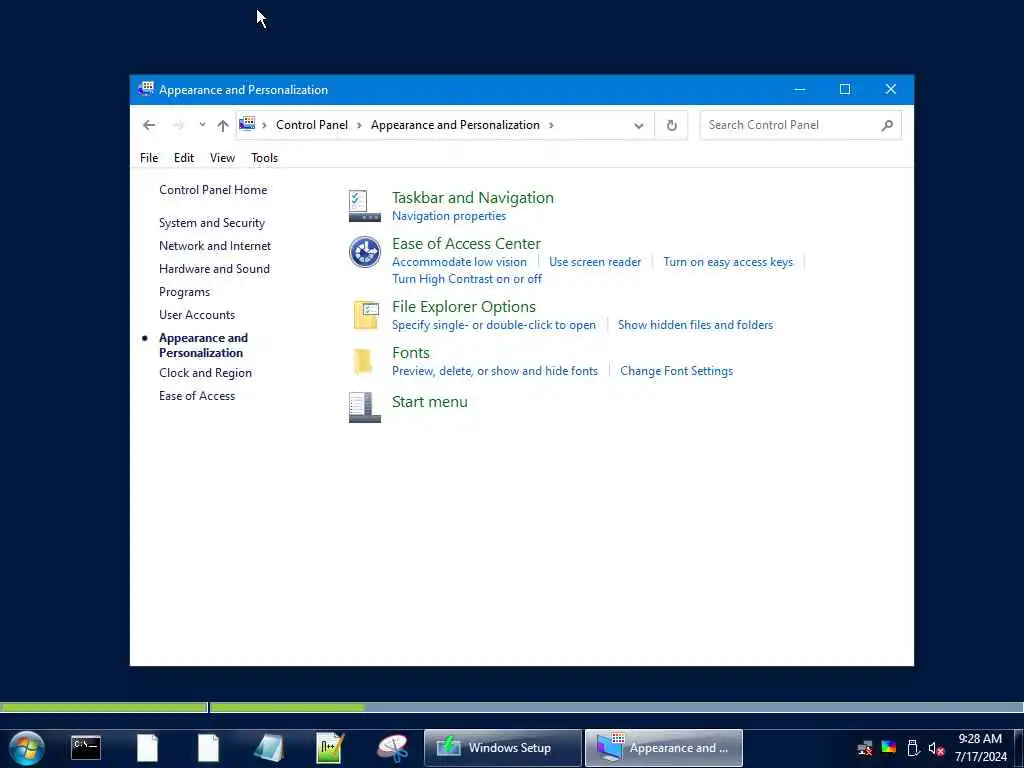This screenshot has height=768, width=1024.
Task: Click Accommodate low vision link
Action: click(459, 262)
